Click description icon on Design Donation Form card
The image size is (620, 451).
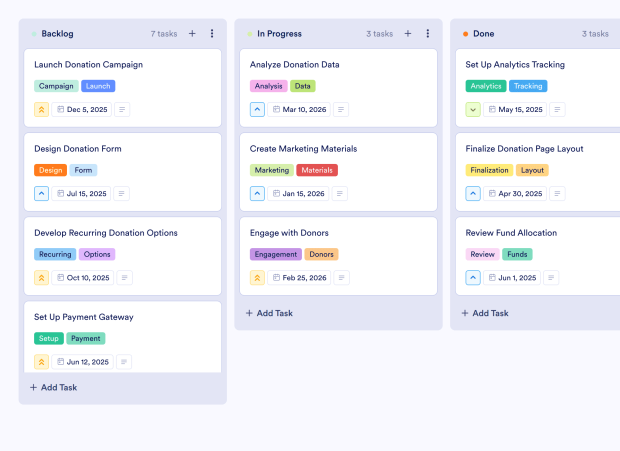tap(122, 193)
